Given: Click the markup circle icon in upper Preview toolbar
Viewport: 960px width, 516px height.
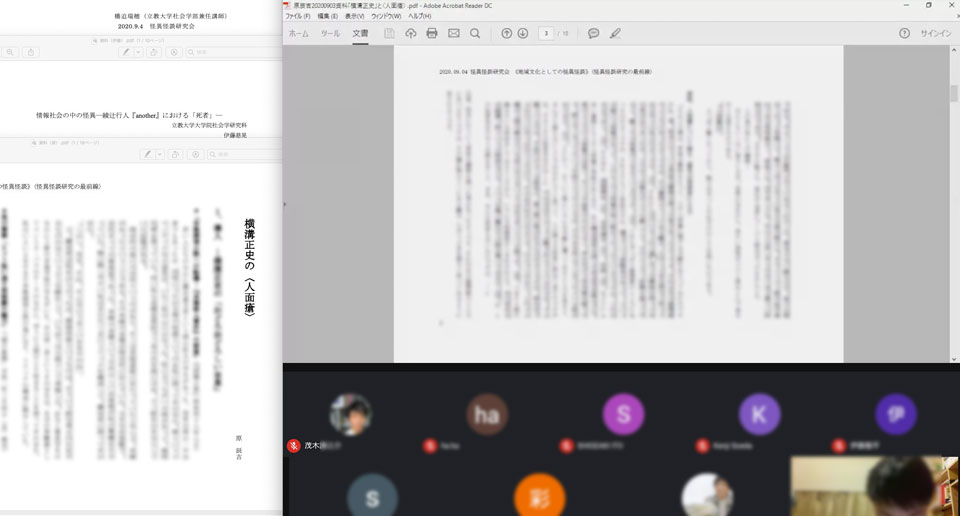Looking at the screenshot, I should pos(174,52).
